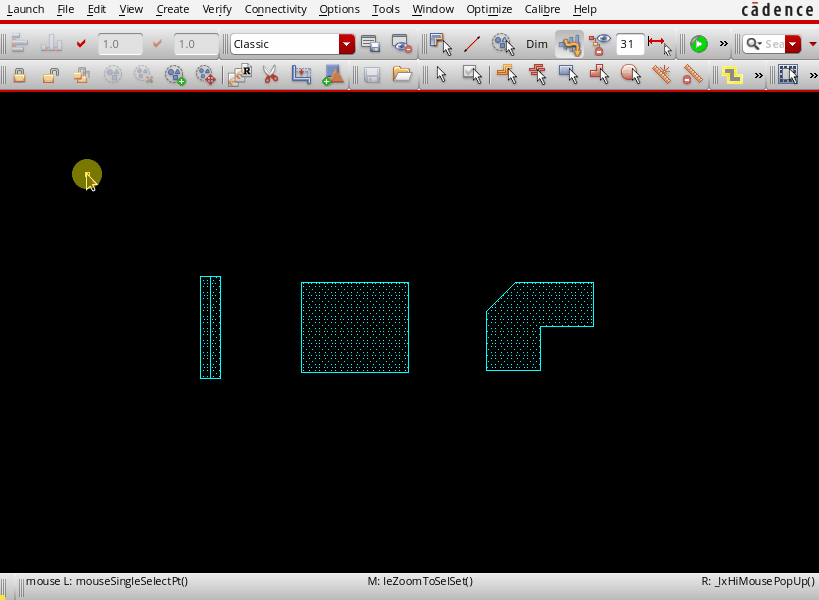This screenshot has height=600, width=819.
Task: Expand the search box dropdown arrow
Action: click(x=793, y=44)
